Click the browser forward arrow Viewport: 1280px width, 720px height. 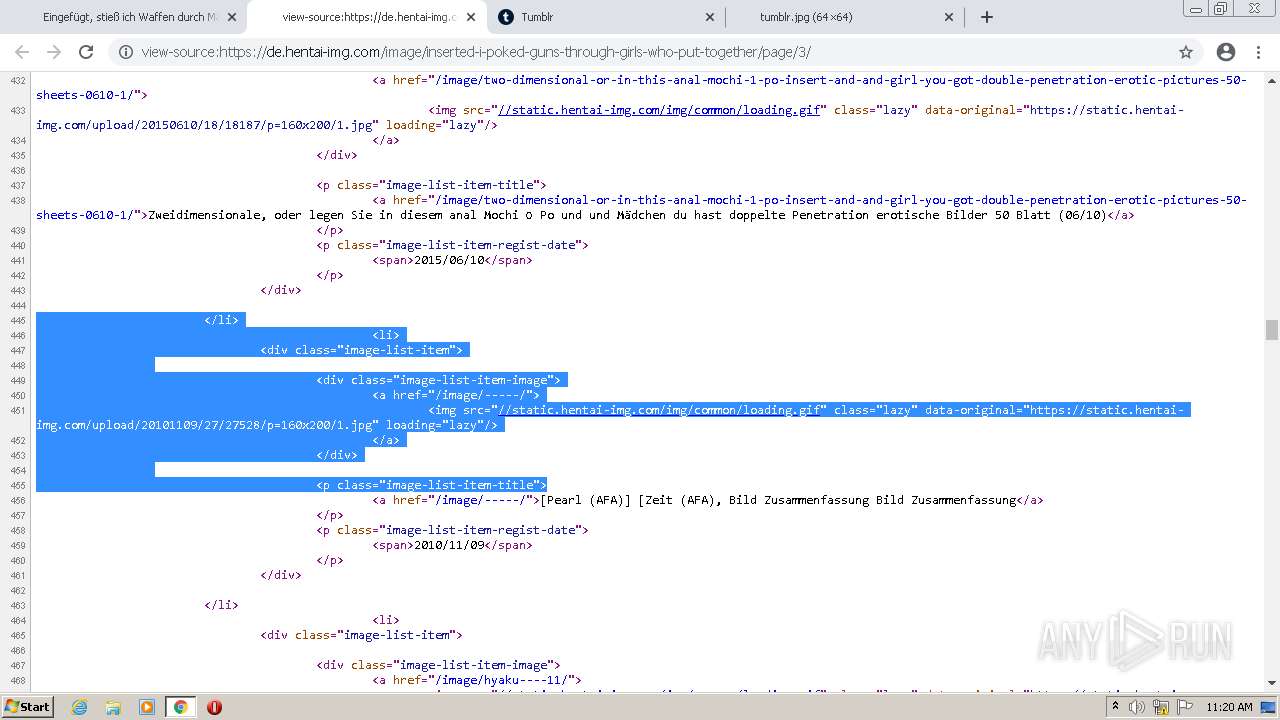(x=54, y=52)
